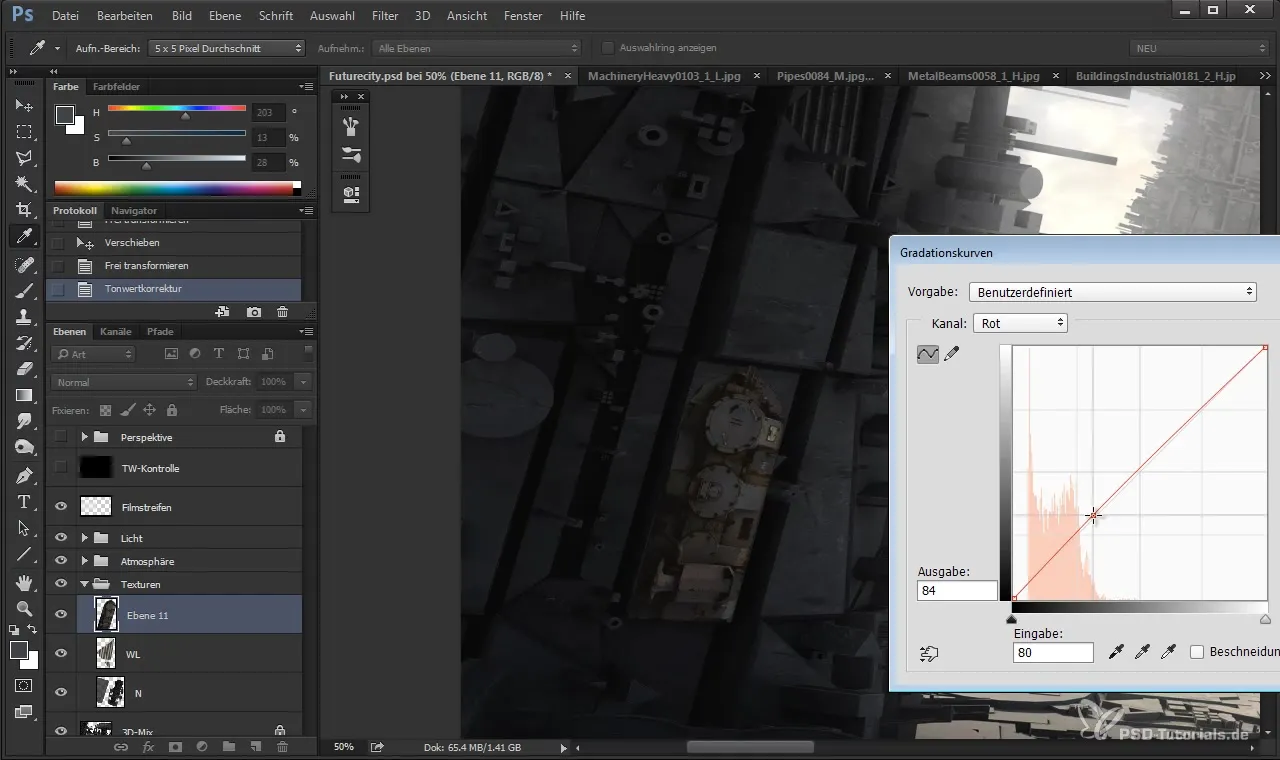1280x760 pixels.
Task: Hide the Atmosphäre group
Action: pyautogui.click(x=61, y=561)
